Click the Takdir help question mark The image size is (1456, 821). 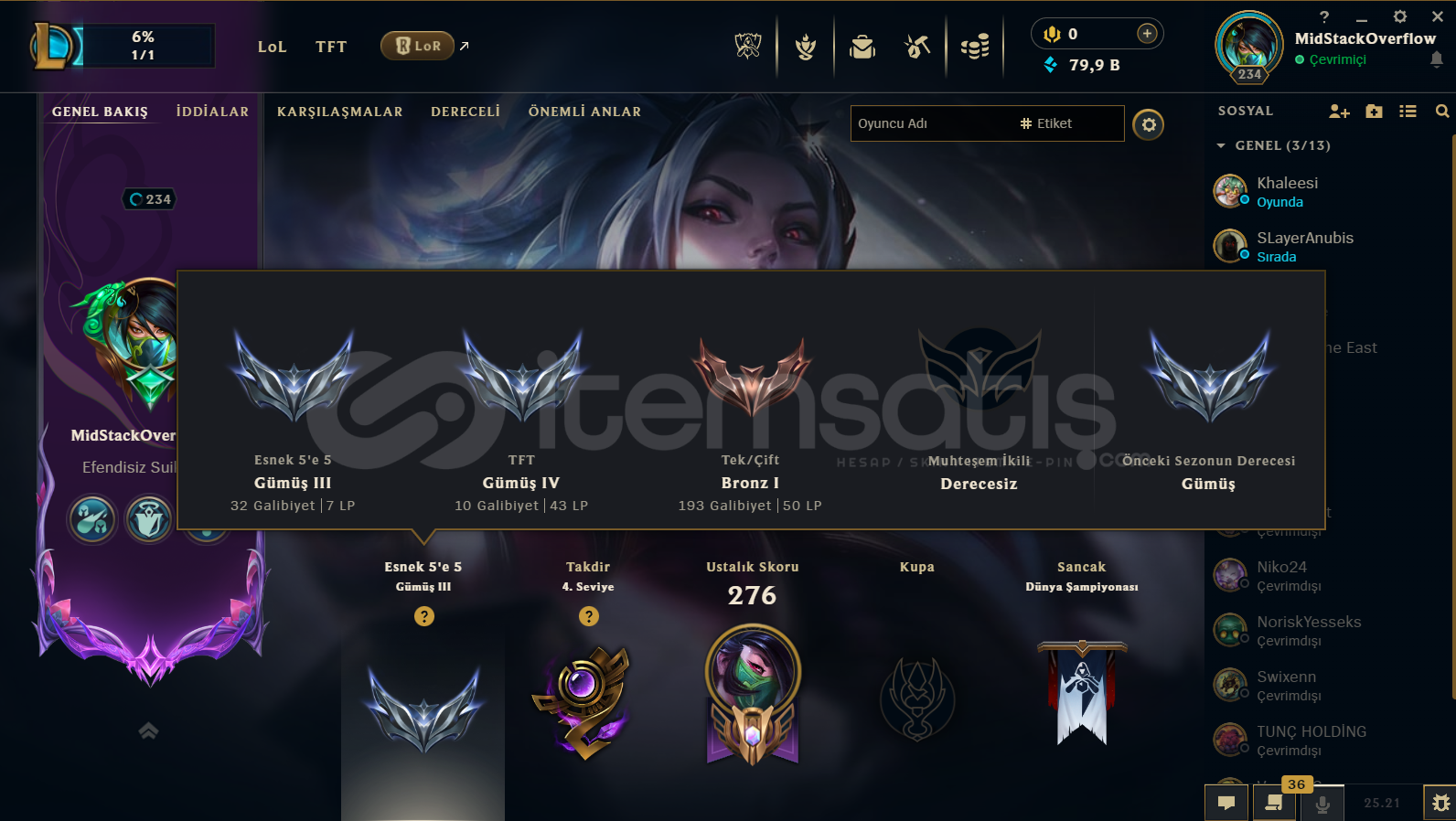coord(589,616)
